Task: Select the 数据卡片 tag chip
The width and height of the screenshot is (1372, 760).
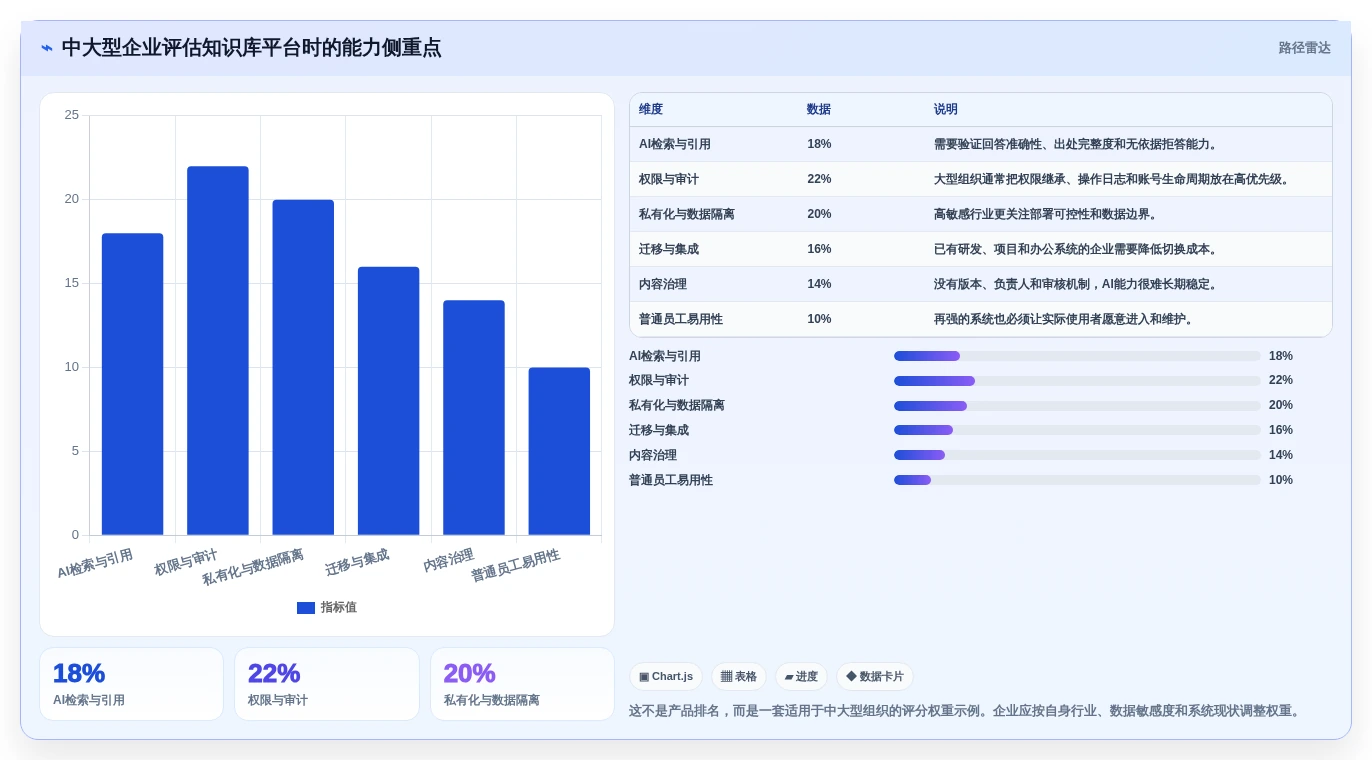Action: coord(875,677)
